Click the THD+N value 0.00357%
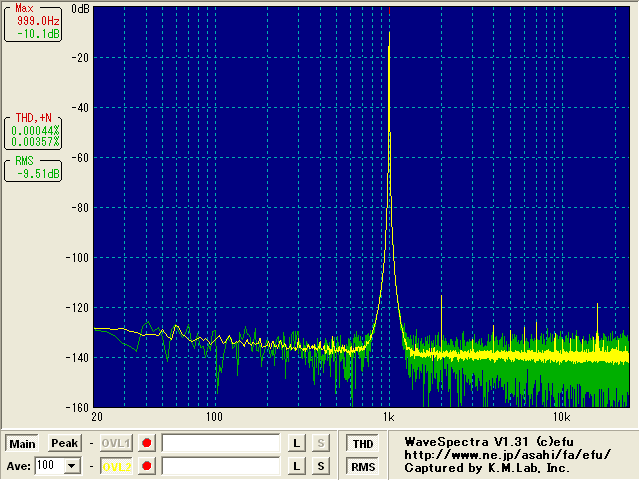This screenshot has width=640, height=480. pos(35,142)
